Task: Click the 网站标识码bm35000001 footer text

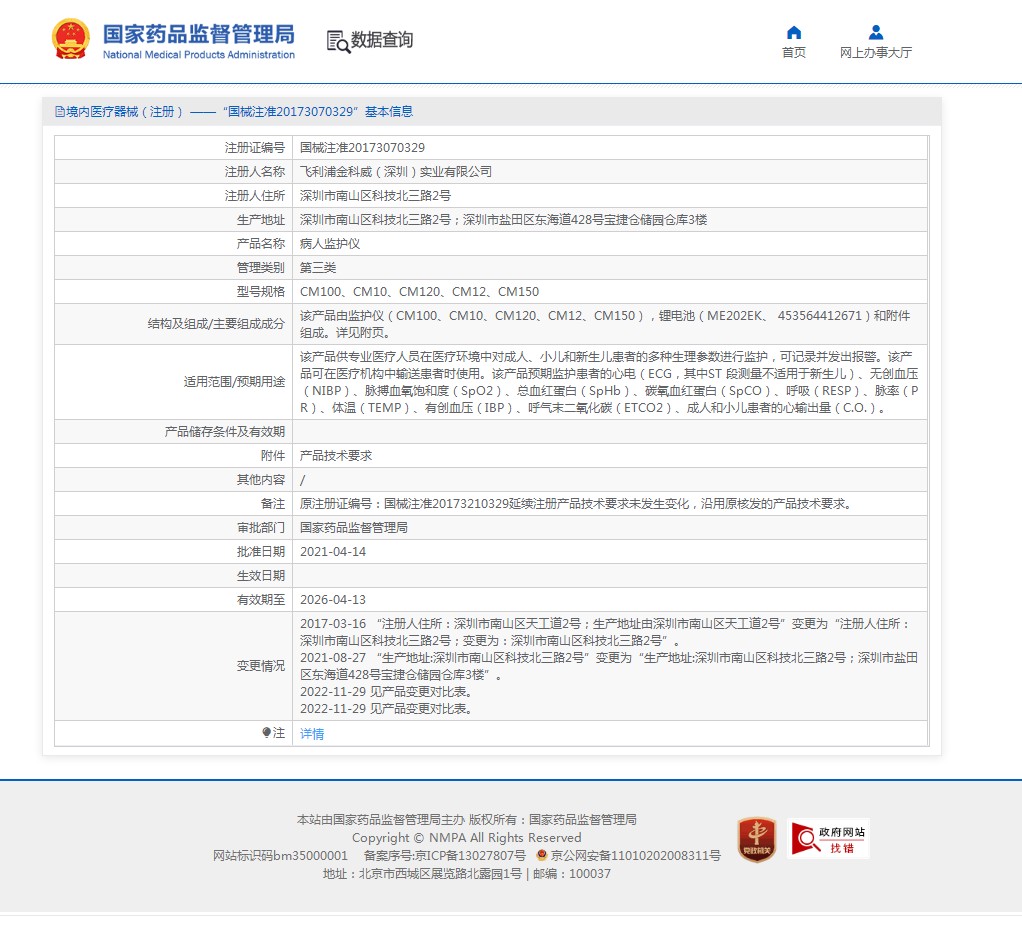Action: coord(280,856)
